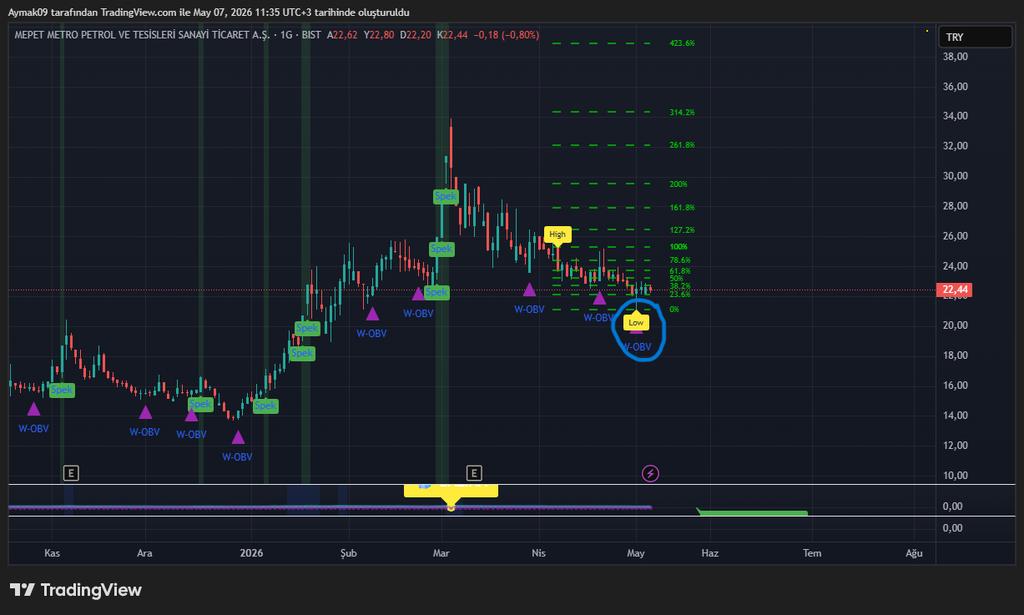Click the red 22,44 current price label

(x=955, y=289)
